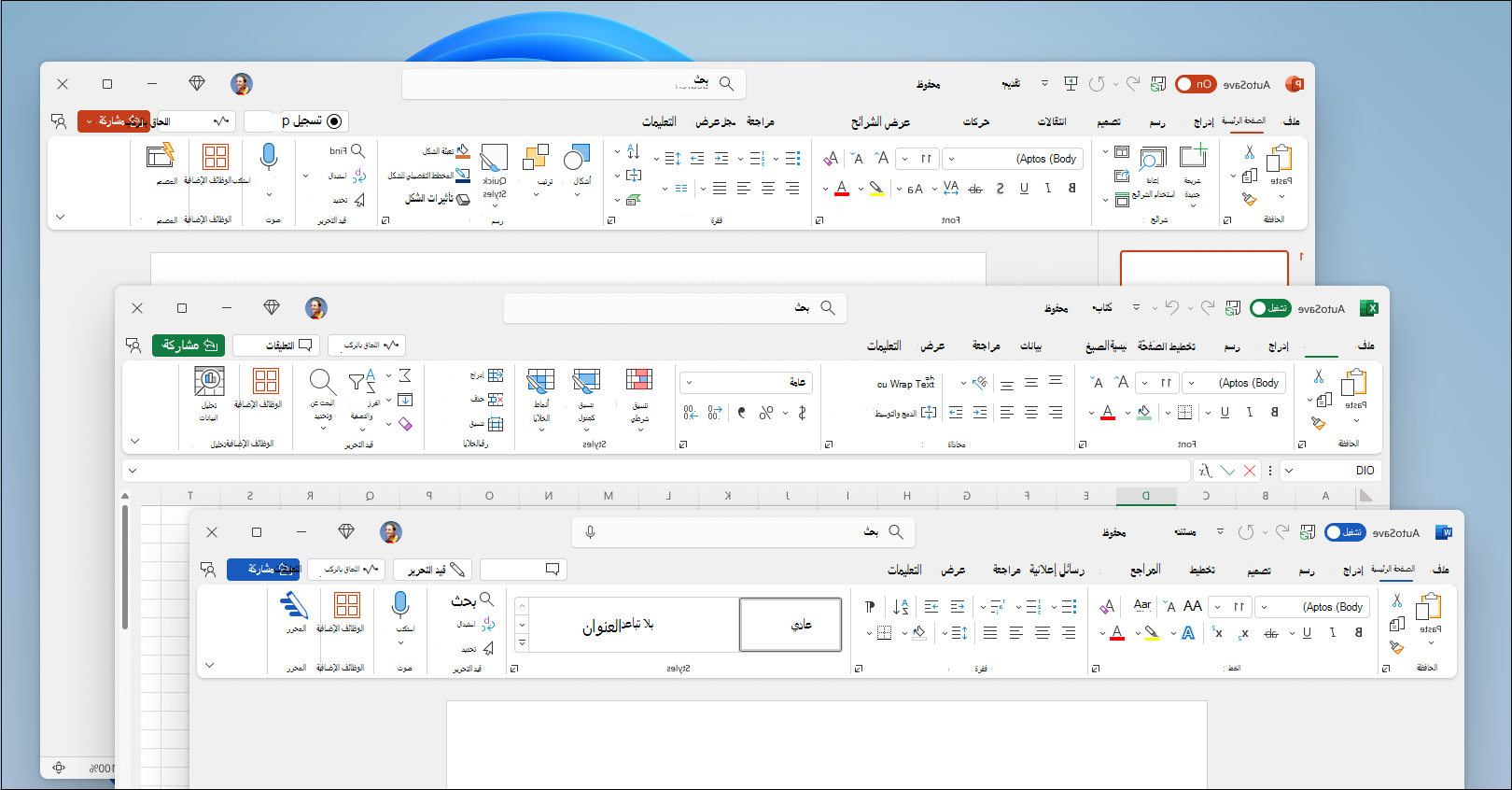Open the Editor tool in Word ribbon
The image size is (1512, 790).
point(294,604)
